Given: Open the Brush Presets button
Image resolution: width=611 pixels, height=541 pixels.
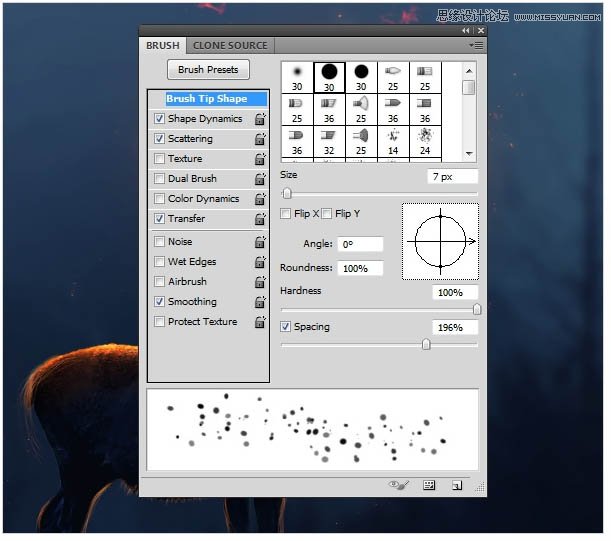Looking at the screenshot, I should click(208, 70).
